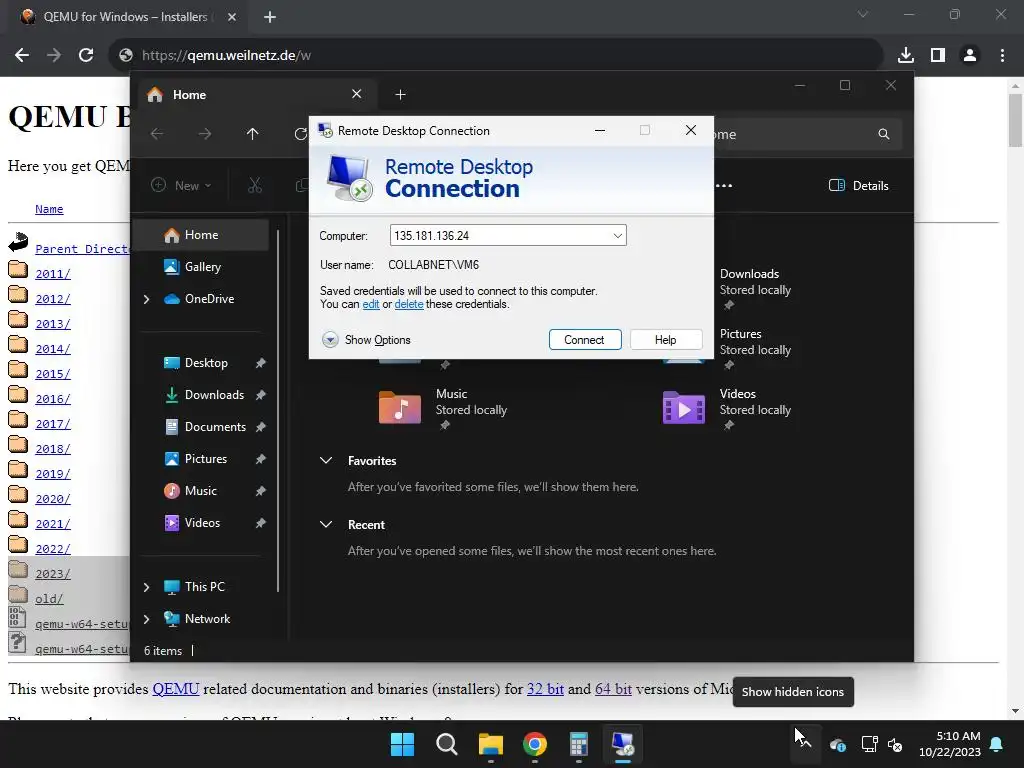Expand the Network tree chevron
This screenshot has width=1024, height=768.
(x=146, y=619)
